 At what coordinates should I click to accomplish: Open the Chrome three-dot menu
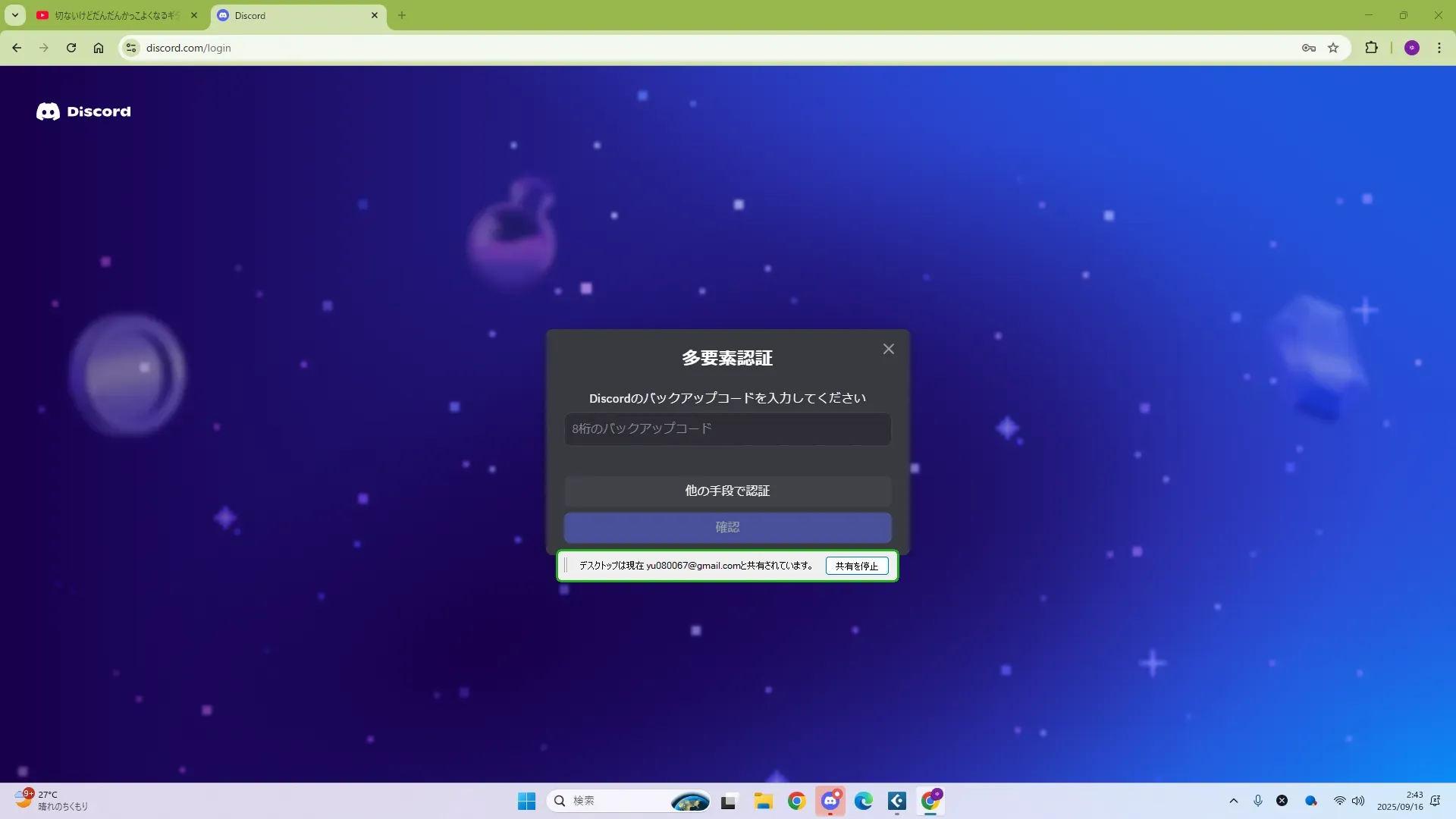1439,48
